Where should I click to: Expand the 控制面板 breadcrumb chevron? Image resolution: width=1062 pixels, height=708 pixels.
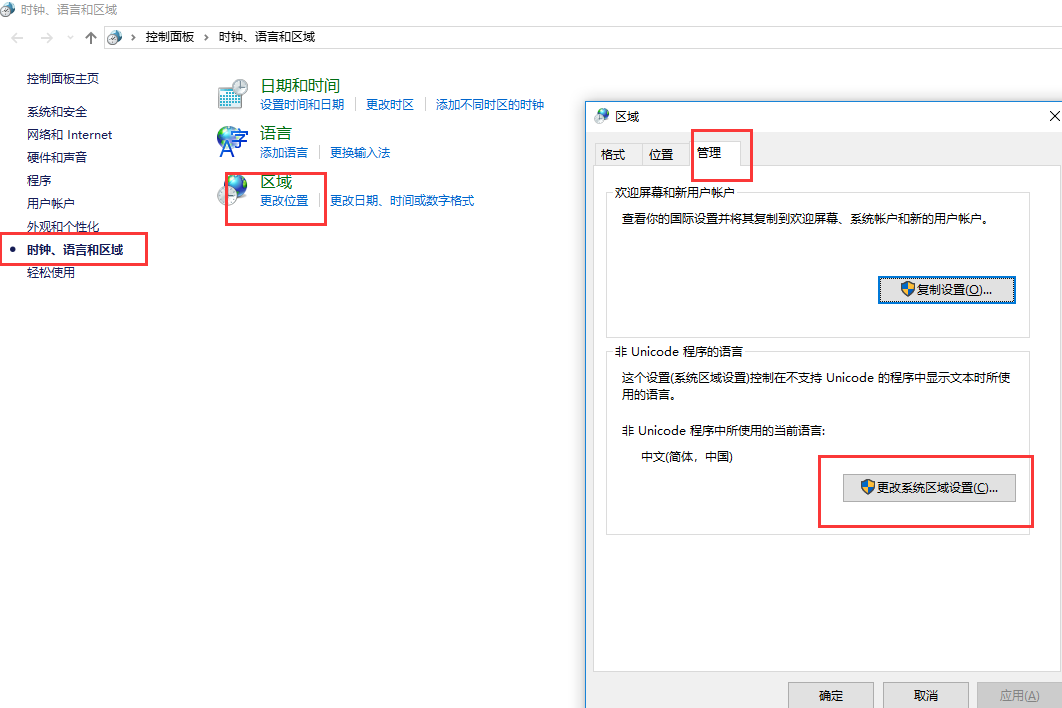click(x=206, y=37)
